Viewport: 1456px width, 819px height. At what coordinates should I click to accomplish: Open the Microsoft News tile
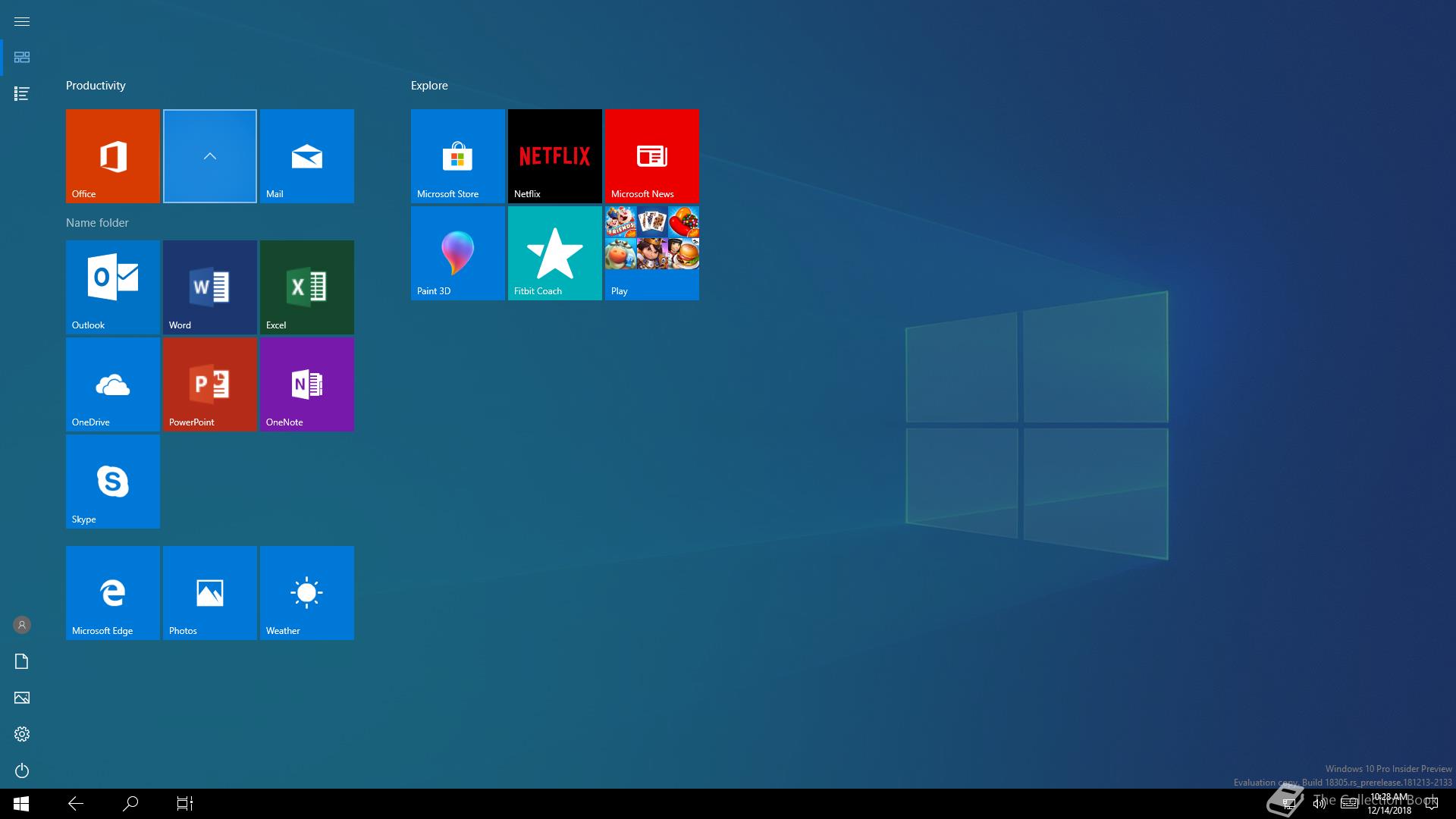pyautogui.click(x=652, y=156)
